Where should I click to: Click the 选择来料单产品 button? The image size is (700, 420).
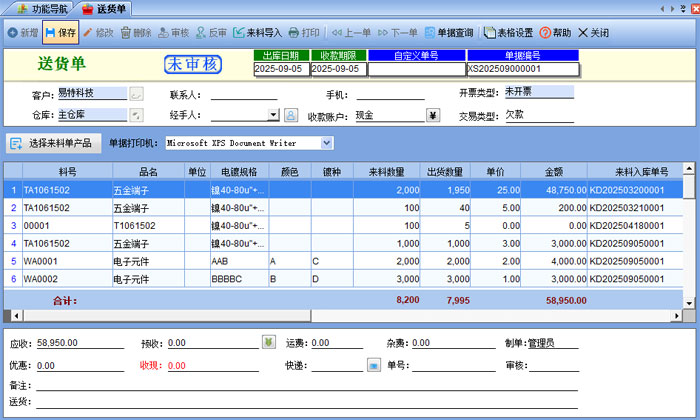[x=52, y=143]
